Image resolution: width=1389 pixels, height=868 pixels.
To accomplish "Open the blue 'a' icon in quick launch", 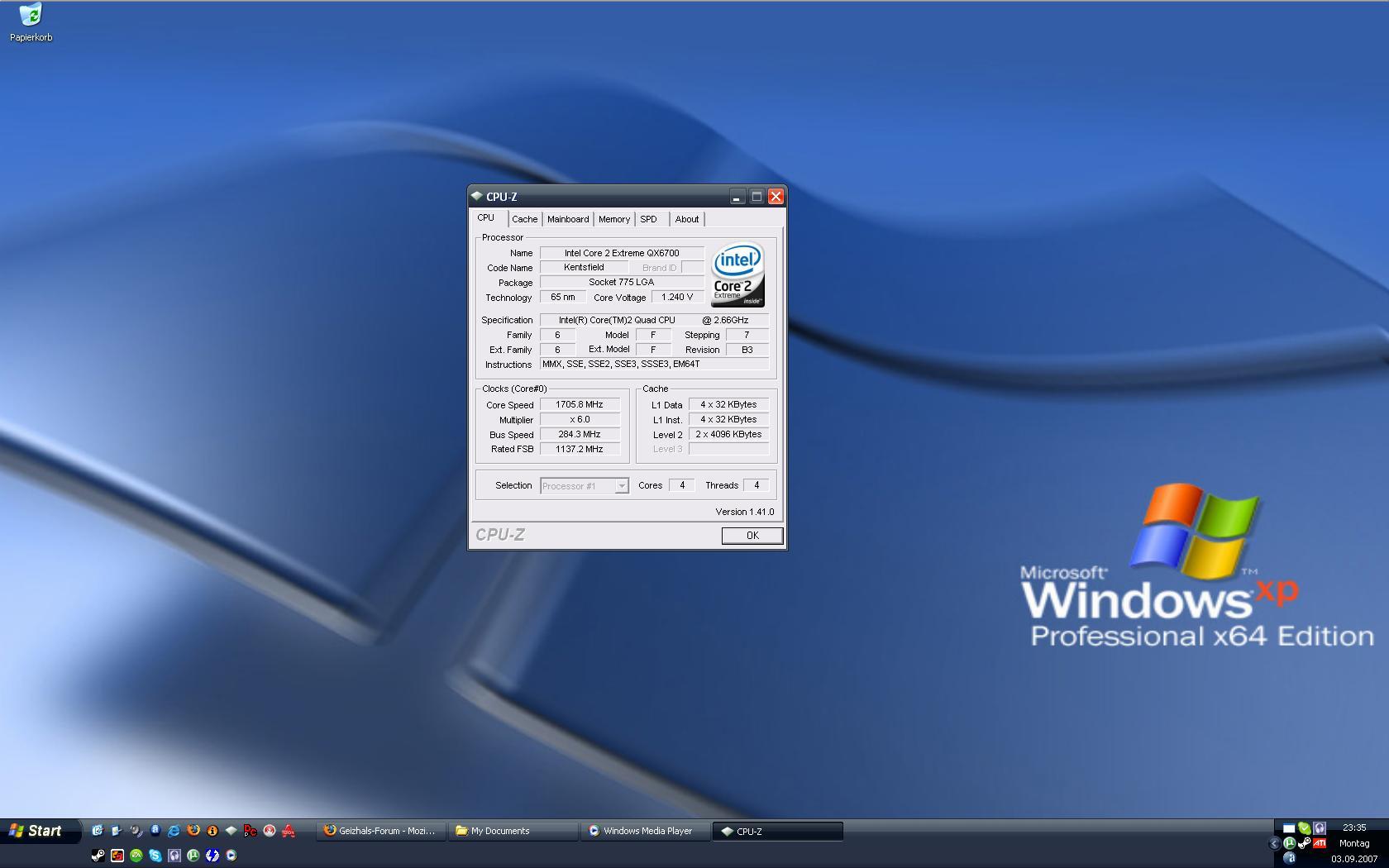I will pos(155,830).
